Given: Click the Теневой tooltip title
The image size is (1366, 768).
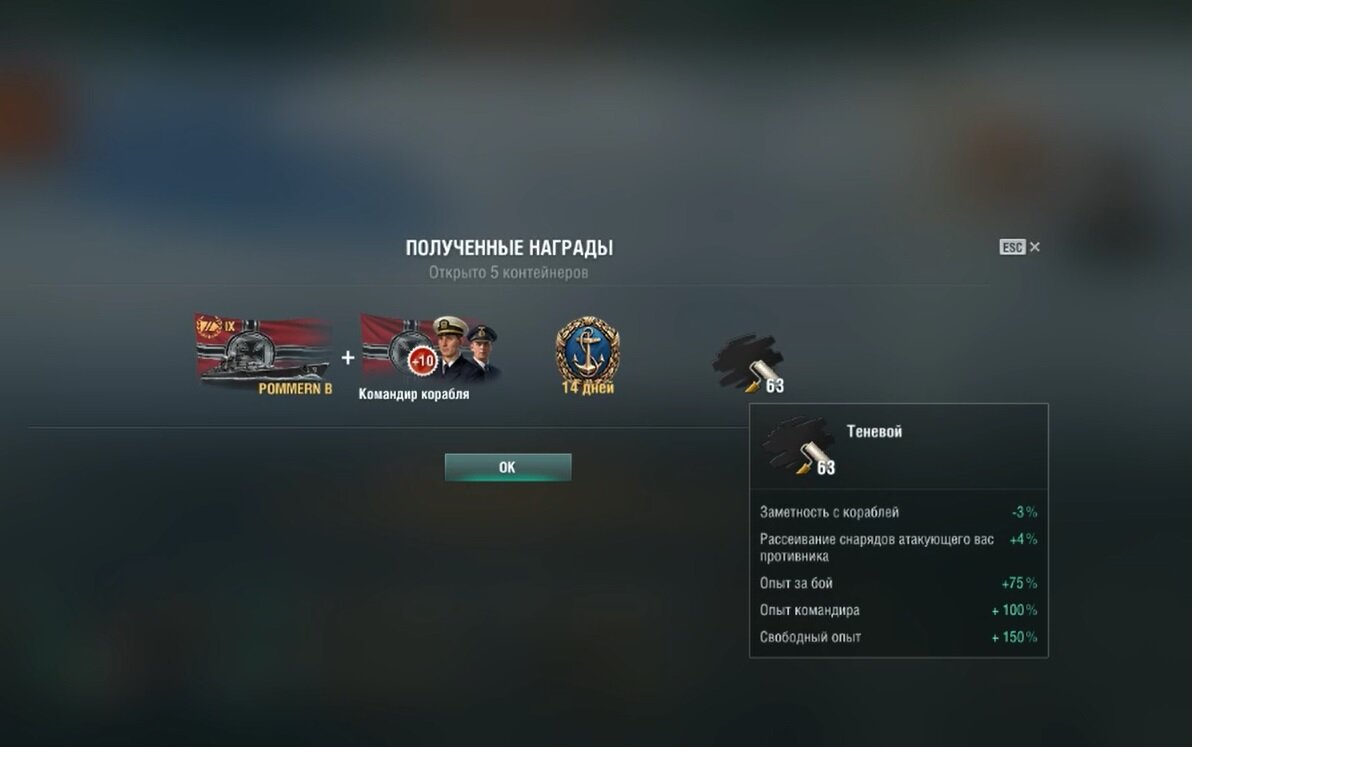Looking at the screenshot, I should [874, 431].
